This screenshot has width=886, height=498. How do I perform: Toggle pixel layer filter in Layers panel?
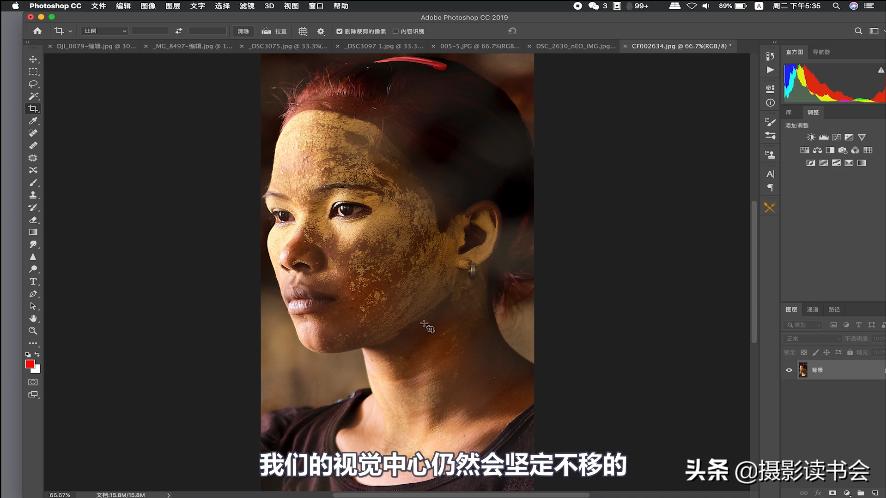(x=833, y=325)
